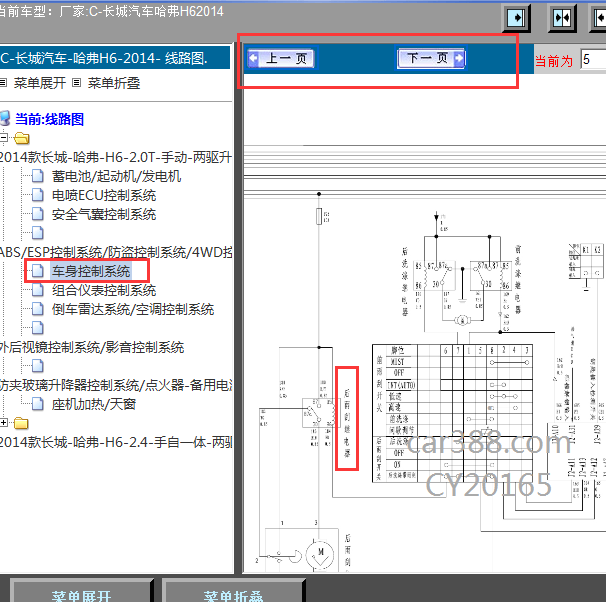
Task: Open 倒车雷达系统/空调控制系统 diagram
Action: pos(133,309)
